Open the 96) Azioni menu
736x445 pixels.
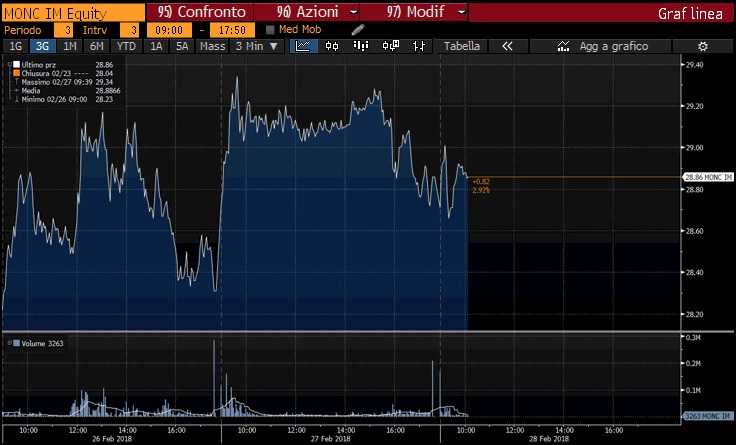point(307,12)
